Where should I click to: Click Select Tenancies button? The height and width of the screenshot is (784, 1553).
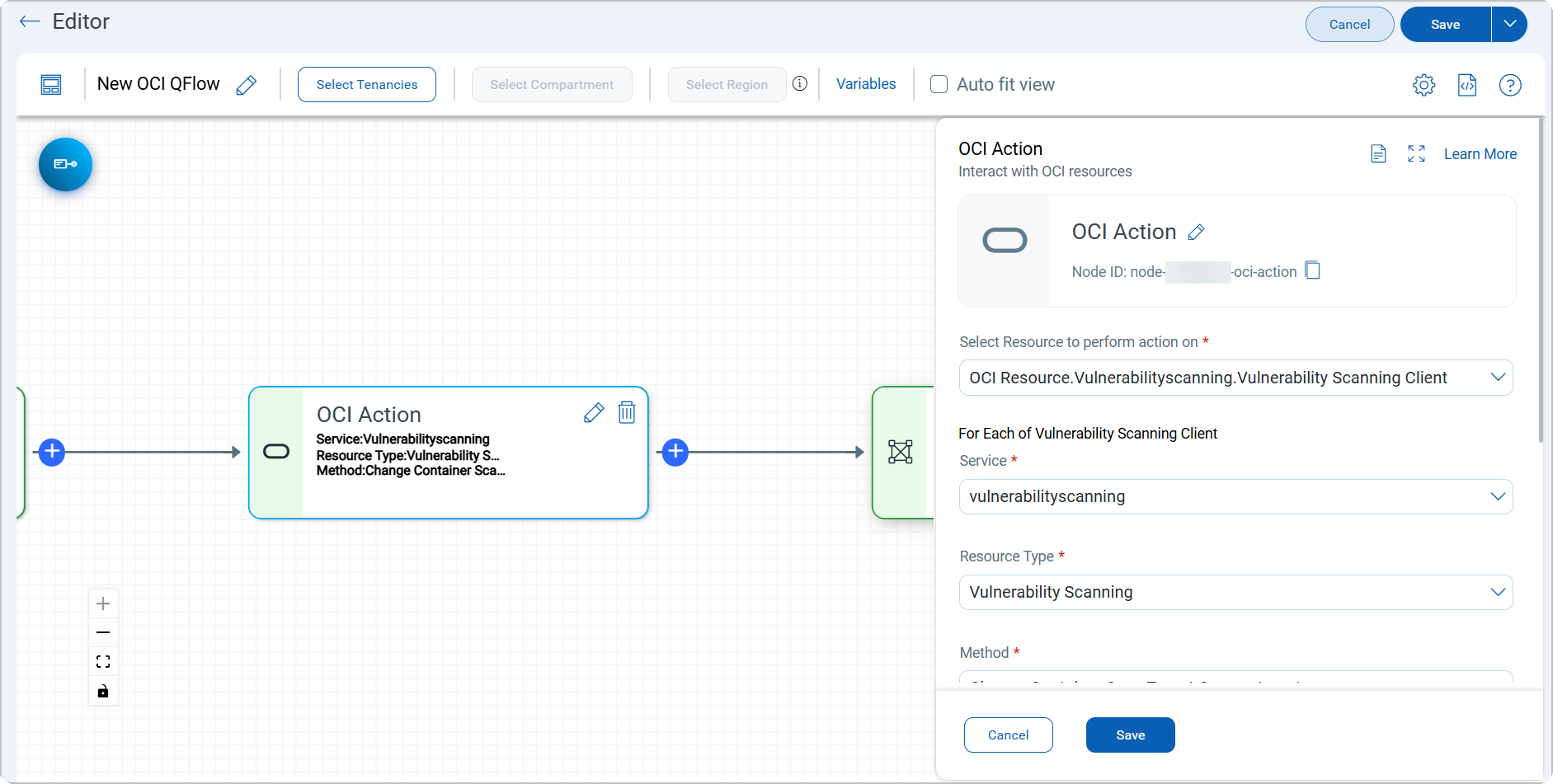pyautogui.click(x=367, y=84)
